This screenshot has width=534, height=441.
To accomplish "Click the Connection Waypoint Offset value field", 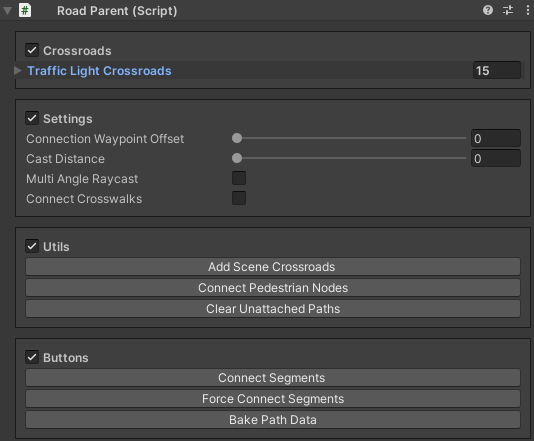I will pos(496,138).
